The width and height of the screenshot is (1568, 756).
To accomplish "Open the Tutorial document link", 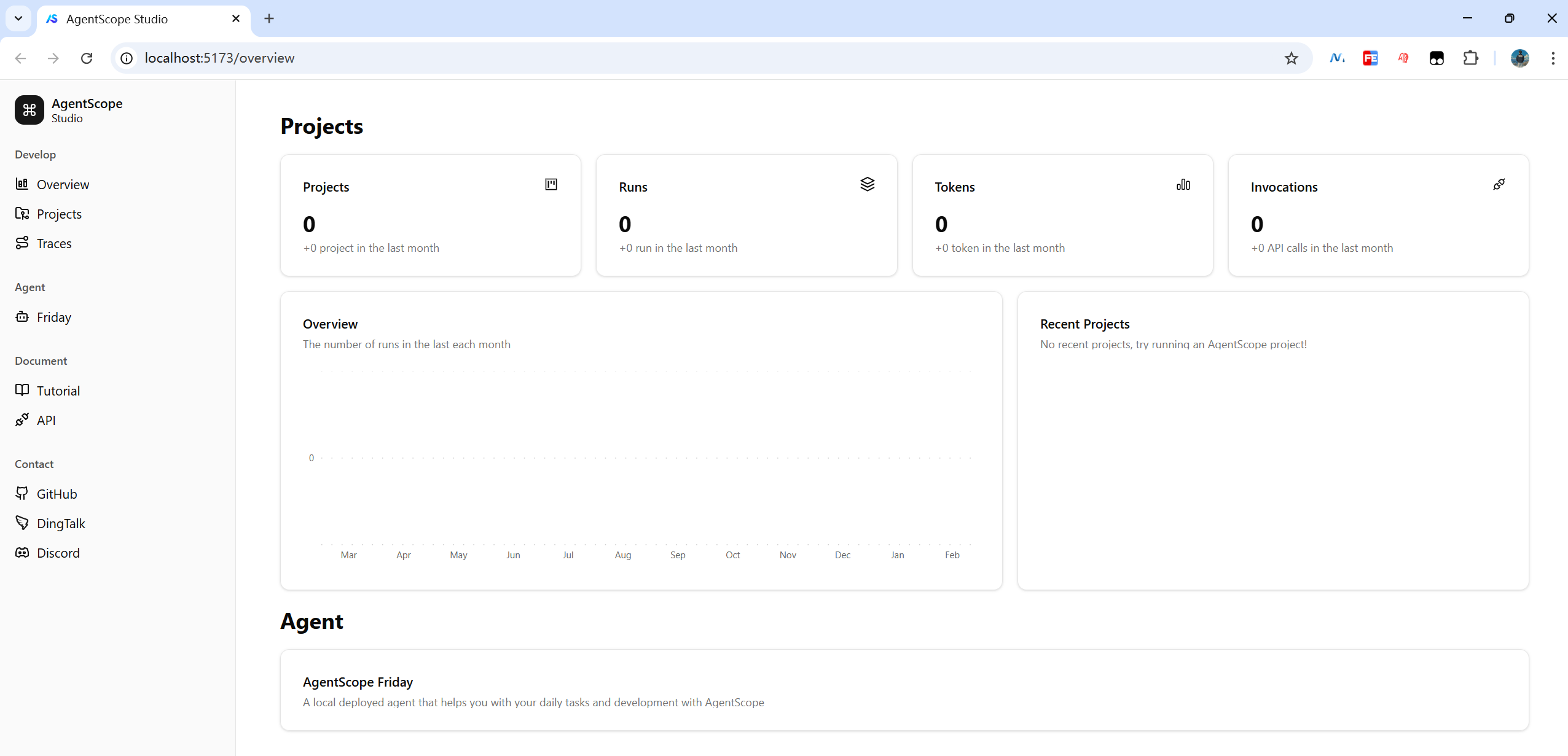I will tap(58, 391).
